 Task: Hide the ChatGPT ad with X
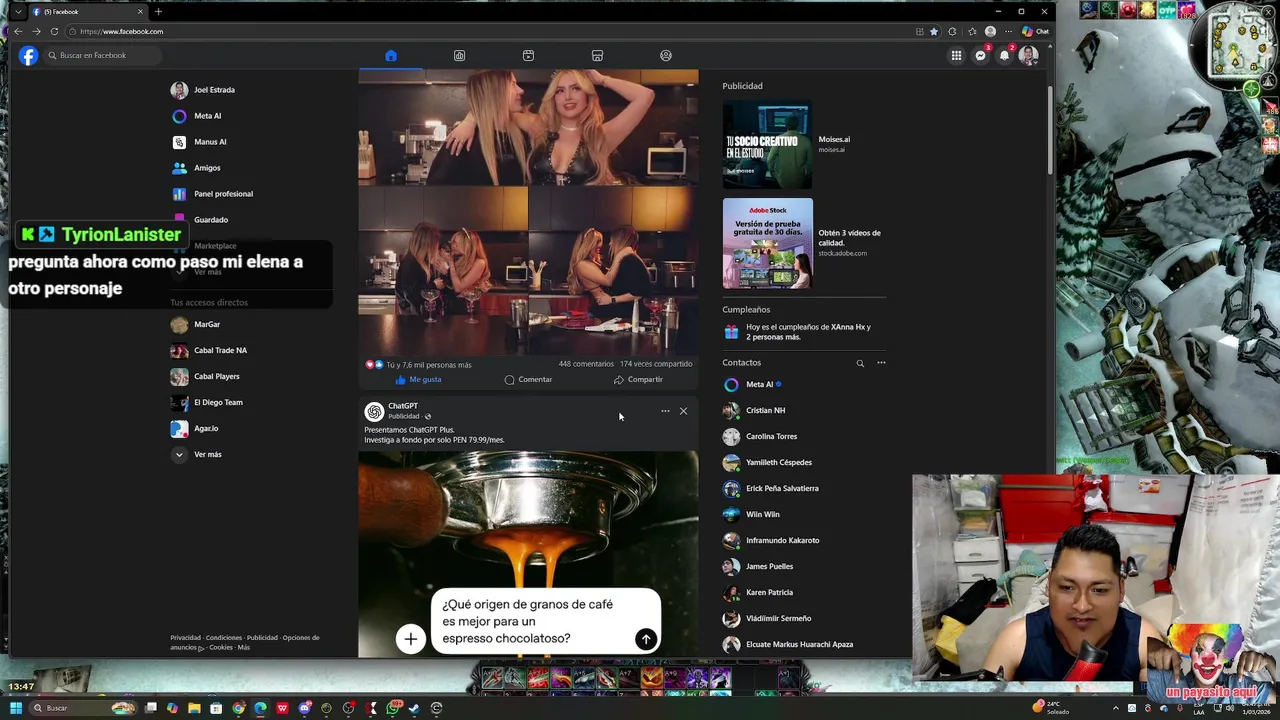pos(683,411)
